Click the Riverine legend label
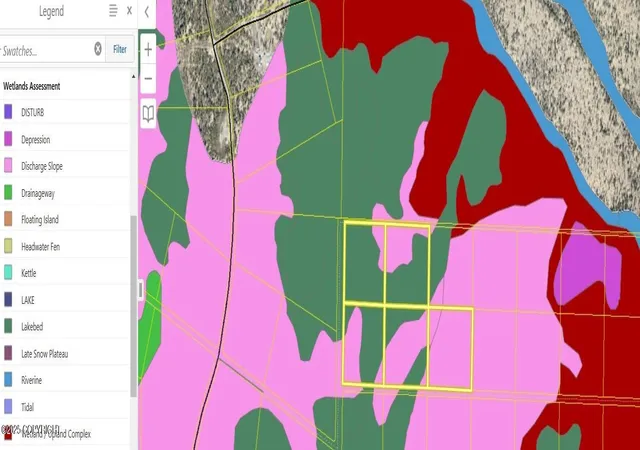 pyautogui.click(x=31, y=380)
